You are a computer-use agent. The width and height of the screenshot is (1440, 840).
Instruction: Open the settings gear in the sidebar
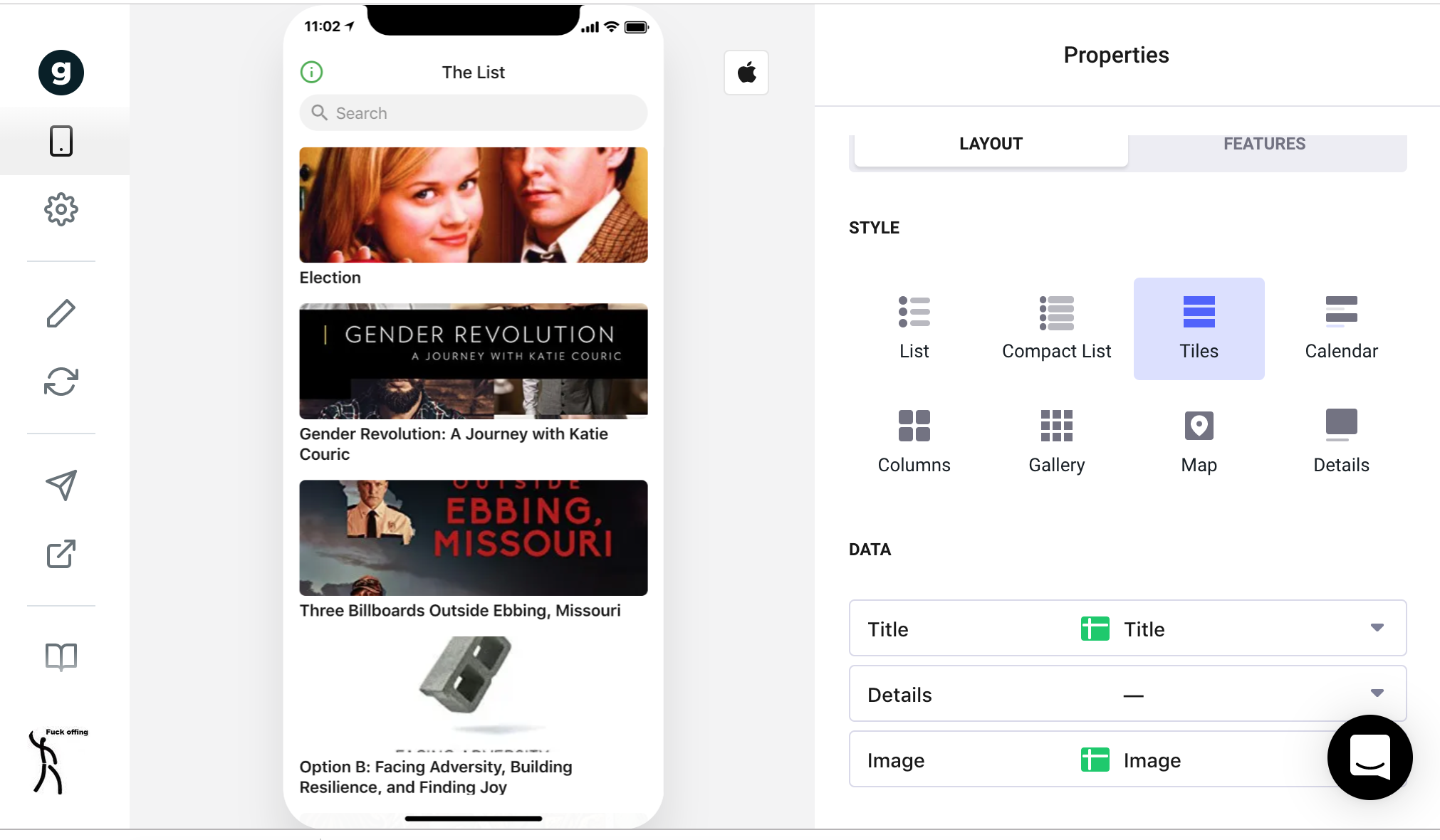[61, 209]
